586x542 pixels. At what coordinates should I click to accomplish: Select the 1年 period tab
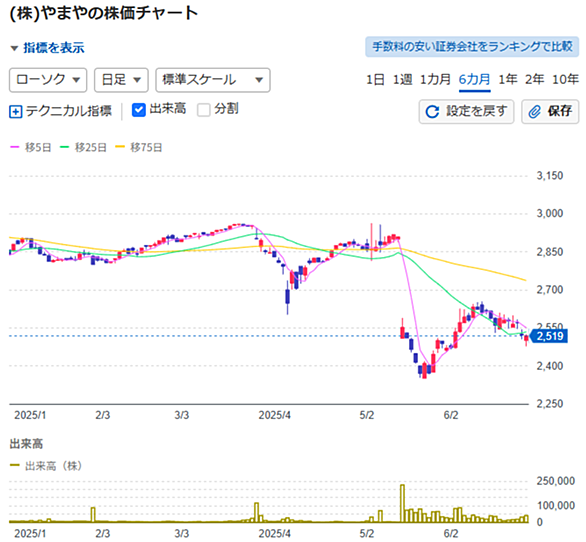click(x=508, y=79)
